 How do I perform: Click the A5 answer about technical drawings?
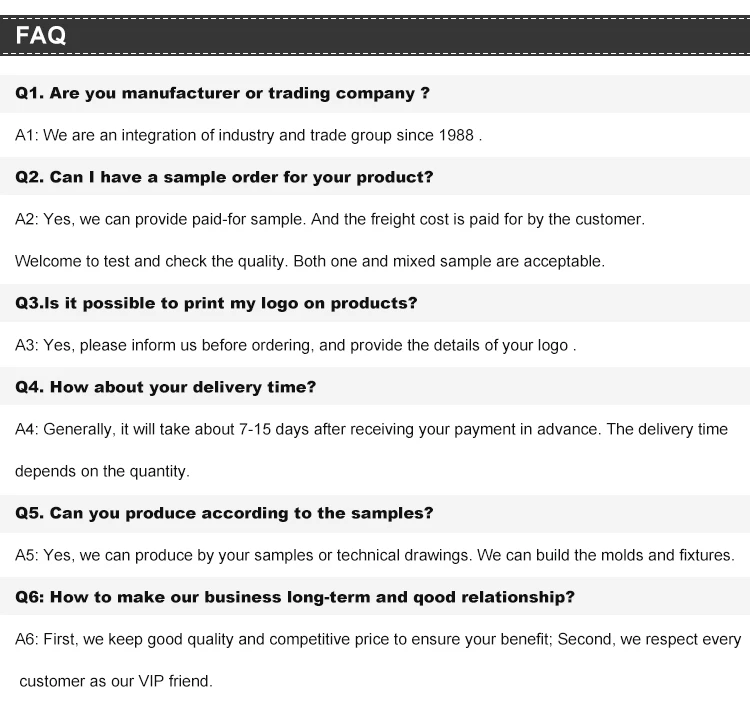pyautogui.click(x=375, y=555)
